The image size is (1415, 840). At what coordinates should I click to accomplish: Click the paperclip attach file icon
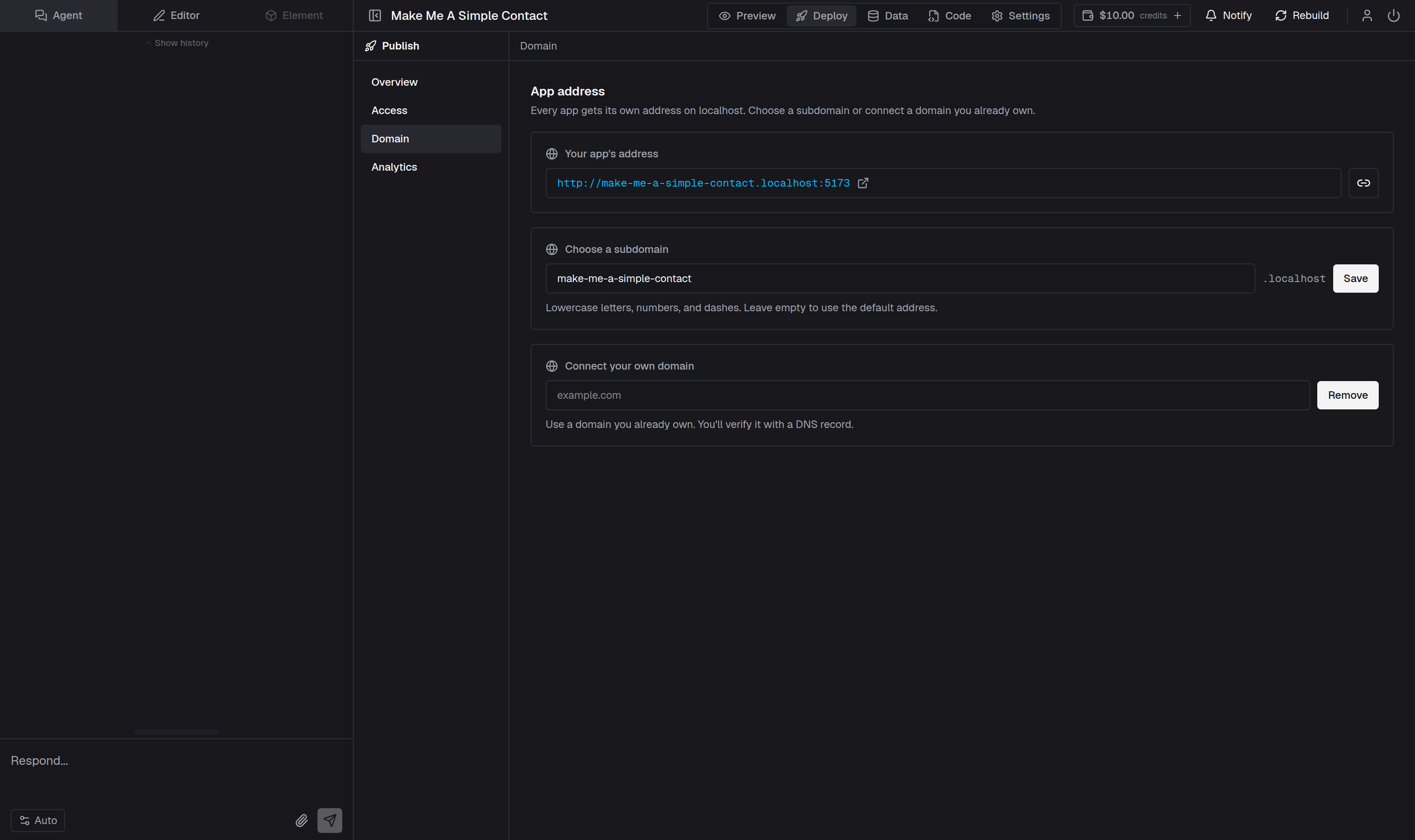pos(302,820)
